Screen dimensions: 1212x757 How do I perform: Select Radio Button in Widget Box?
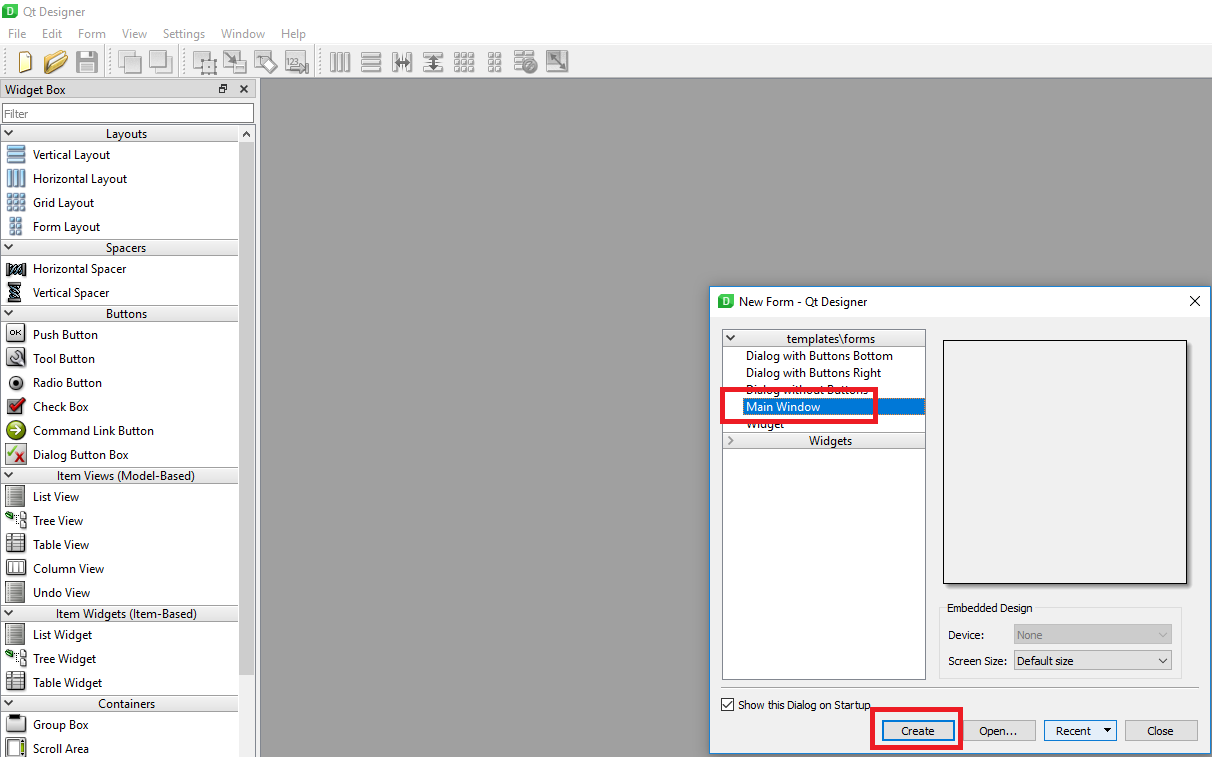point(67,383)
